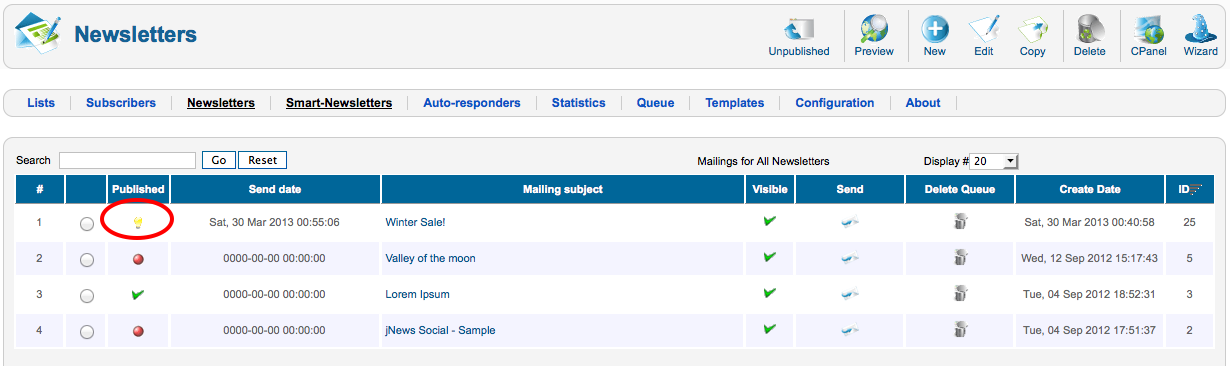The width and height of the screenshot is (1230, 366).
Task: Click the ID value 25
Action: (x=1190, y=222)
